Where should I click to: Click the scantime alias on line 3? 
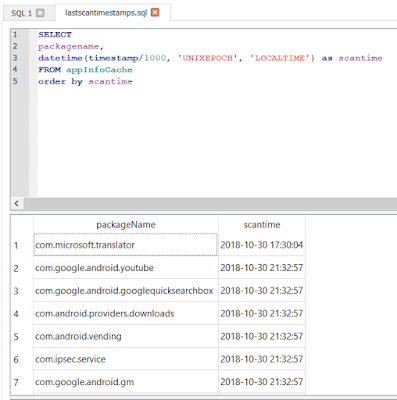[x=360, y=58]
